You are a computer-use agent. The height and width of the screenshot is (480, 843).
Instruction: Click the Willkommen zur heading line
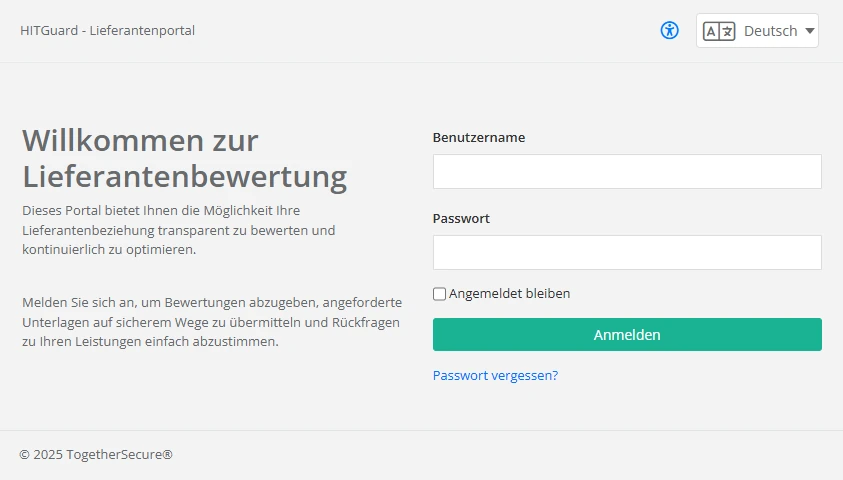coord(140,140)
